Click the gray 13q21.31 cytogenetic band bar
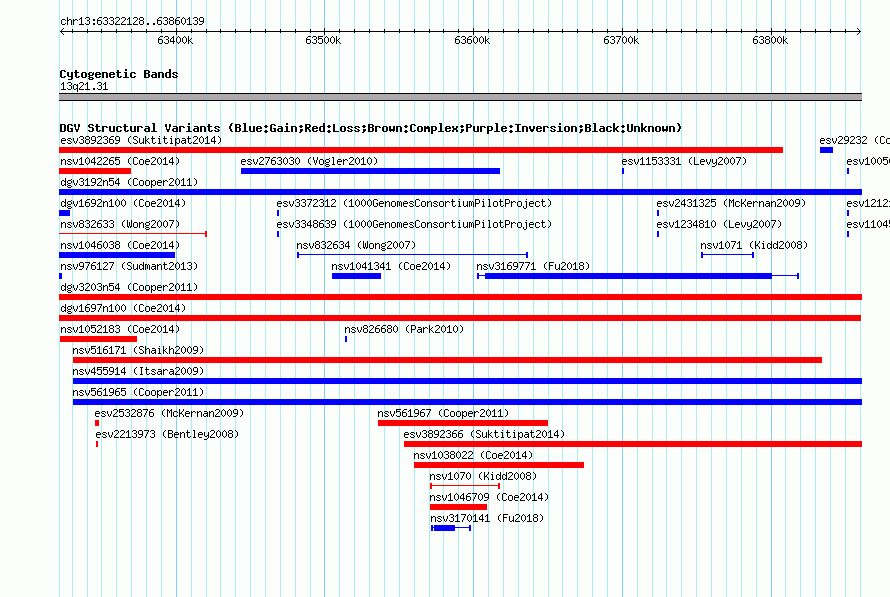 tap(460, 97)
